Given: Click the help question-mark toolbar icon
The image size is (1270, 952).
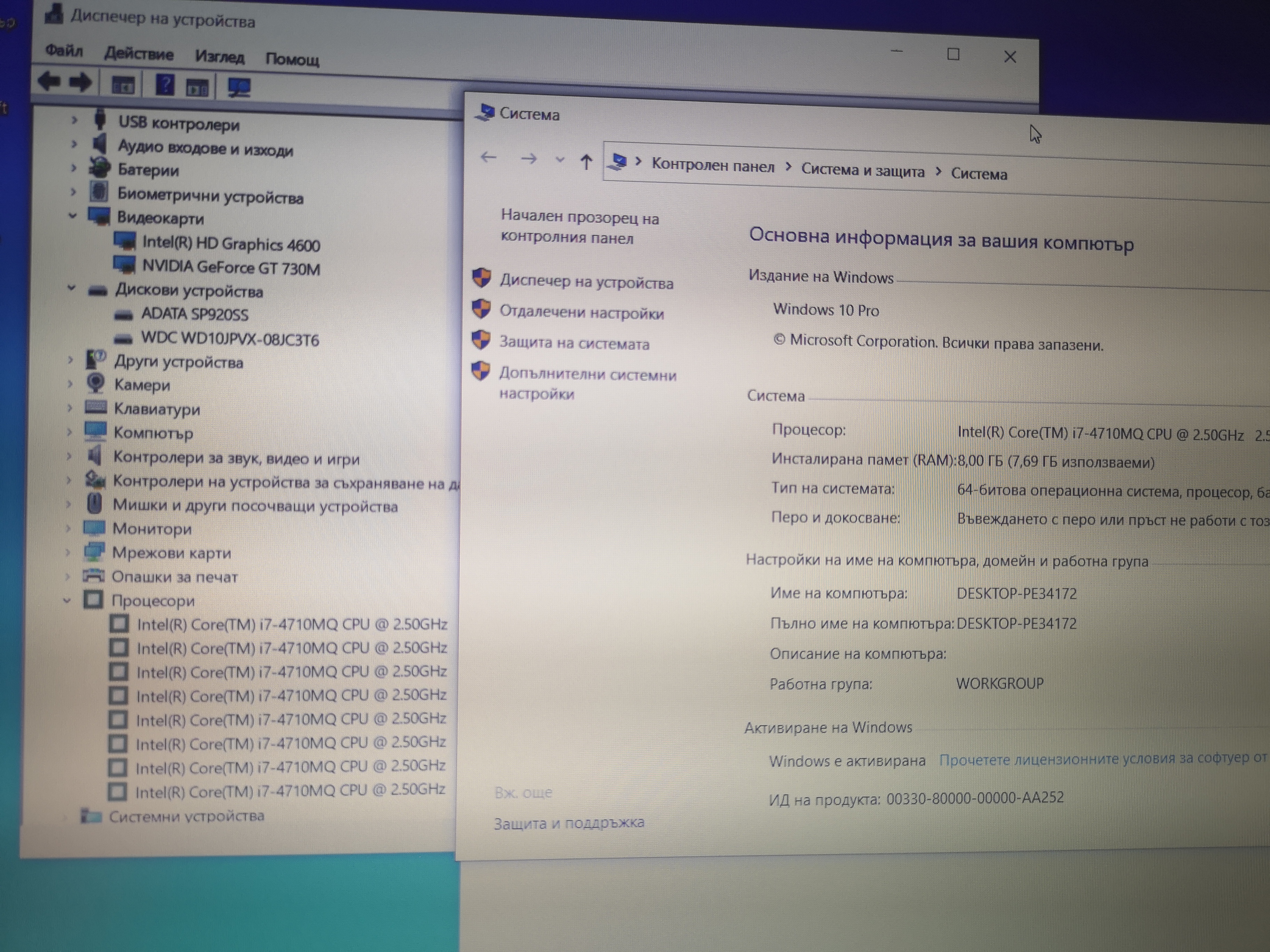Looking at the screenshot, I should coord(165,85).
